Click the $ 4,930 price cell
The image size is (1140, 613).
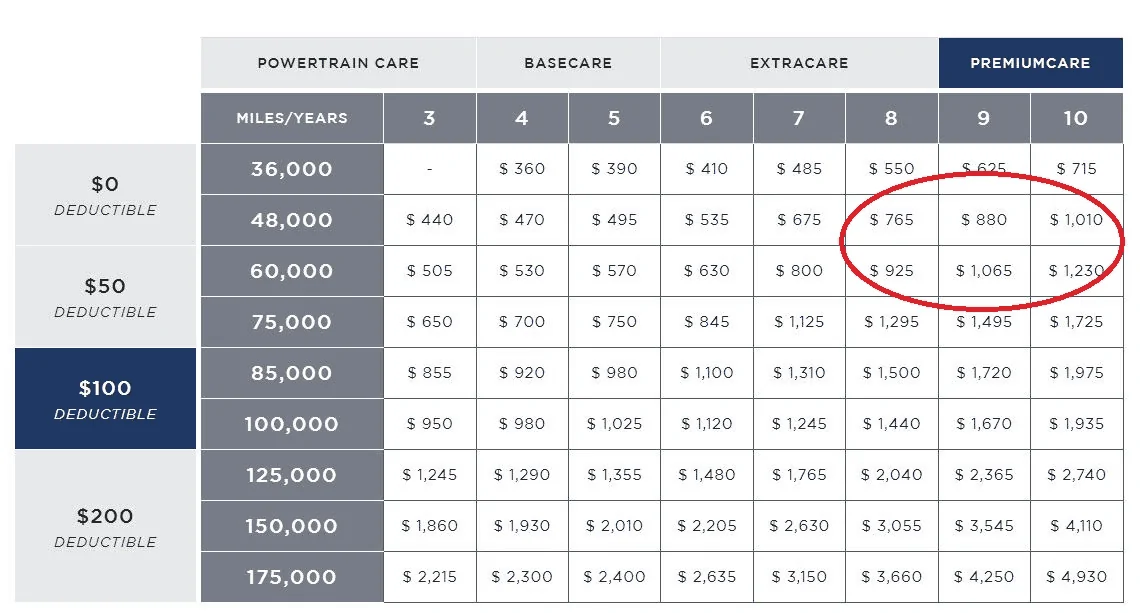1077,577
